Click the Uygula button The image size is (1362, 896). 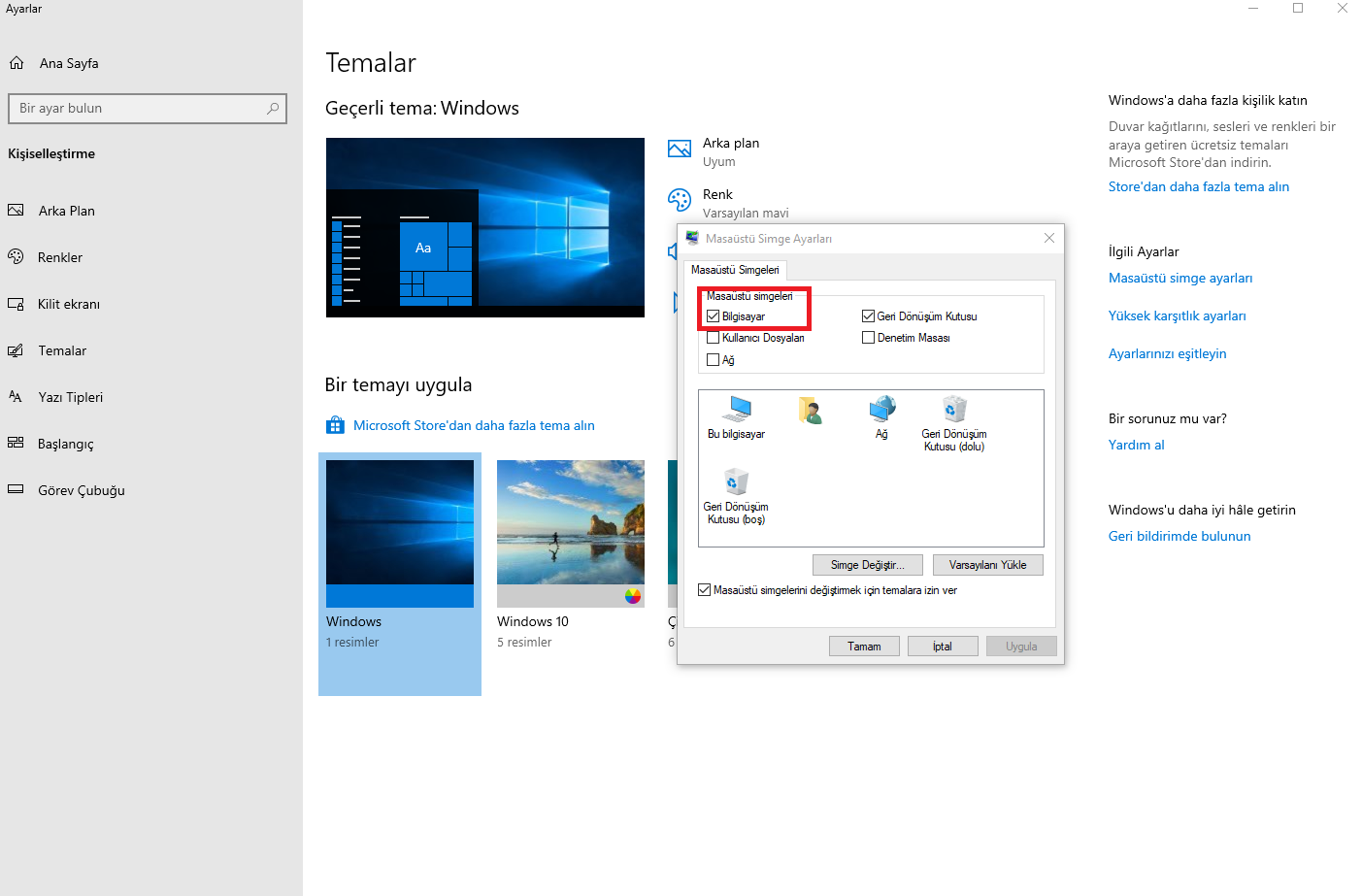pyautogui.click(x=1021, y=647)
